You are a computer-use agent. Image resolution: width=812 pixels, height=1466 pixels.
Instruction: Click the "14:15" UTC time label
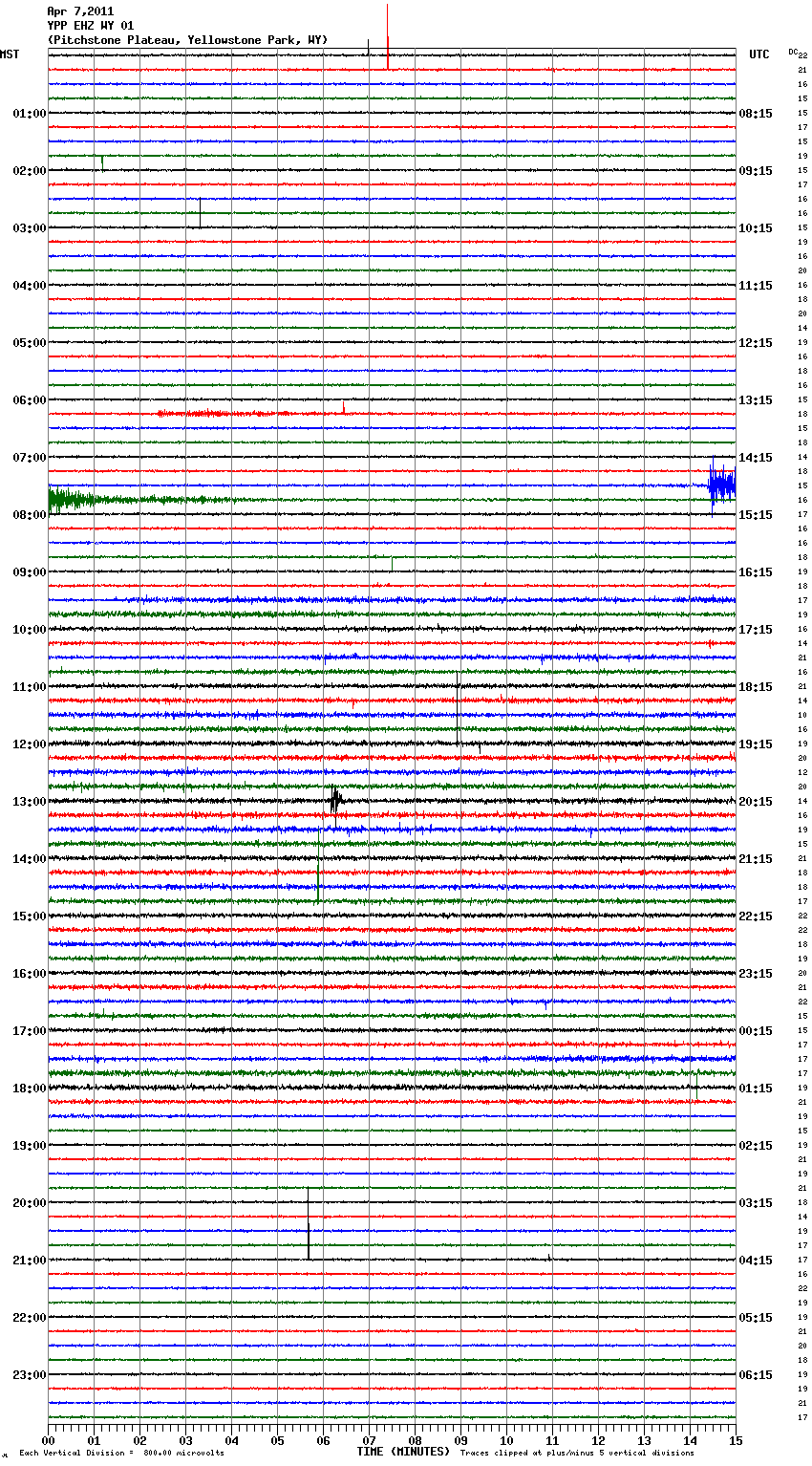pyautogui.click(x=756, y=458)
